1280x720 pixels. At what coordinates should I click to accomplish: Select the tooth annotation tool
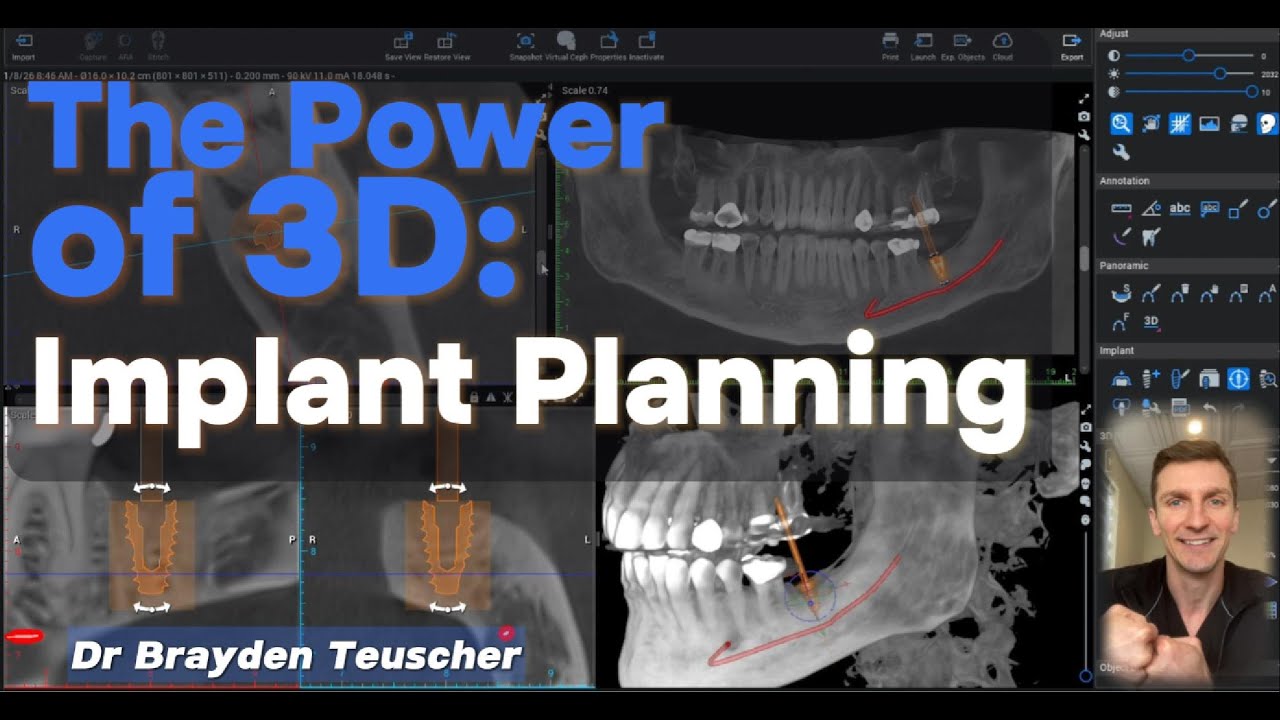1151,237
